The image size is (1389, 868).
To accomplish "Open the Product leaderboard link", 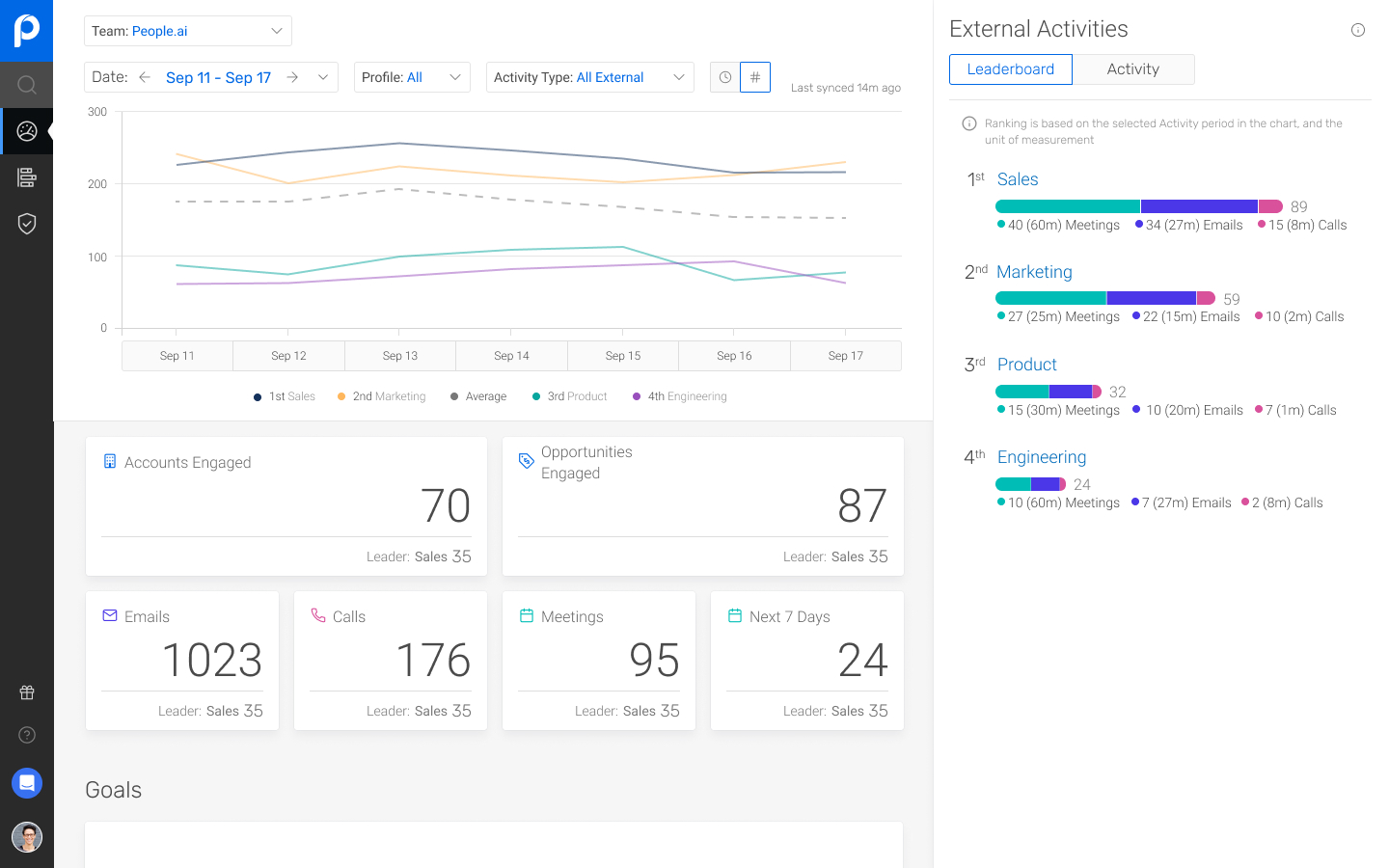I will pos(1027,365).
